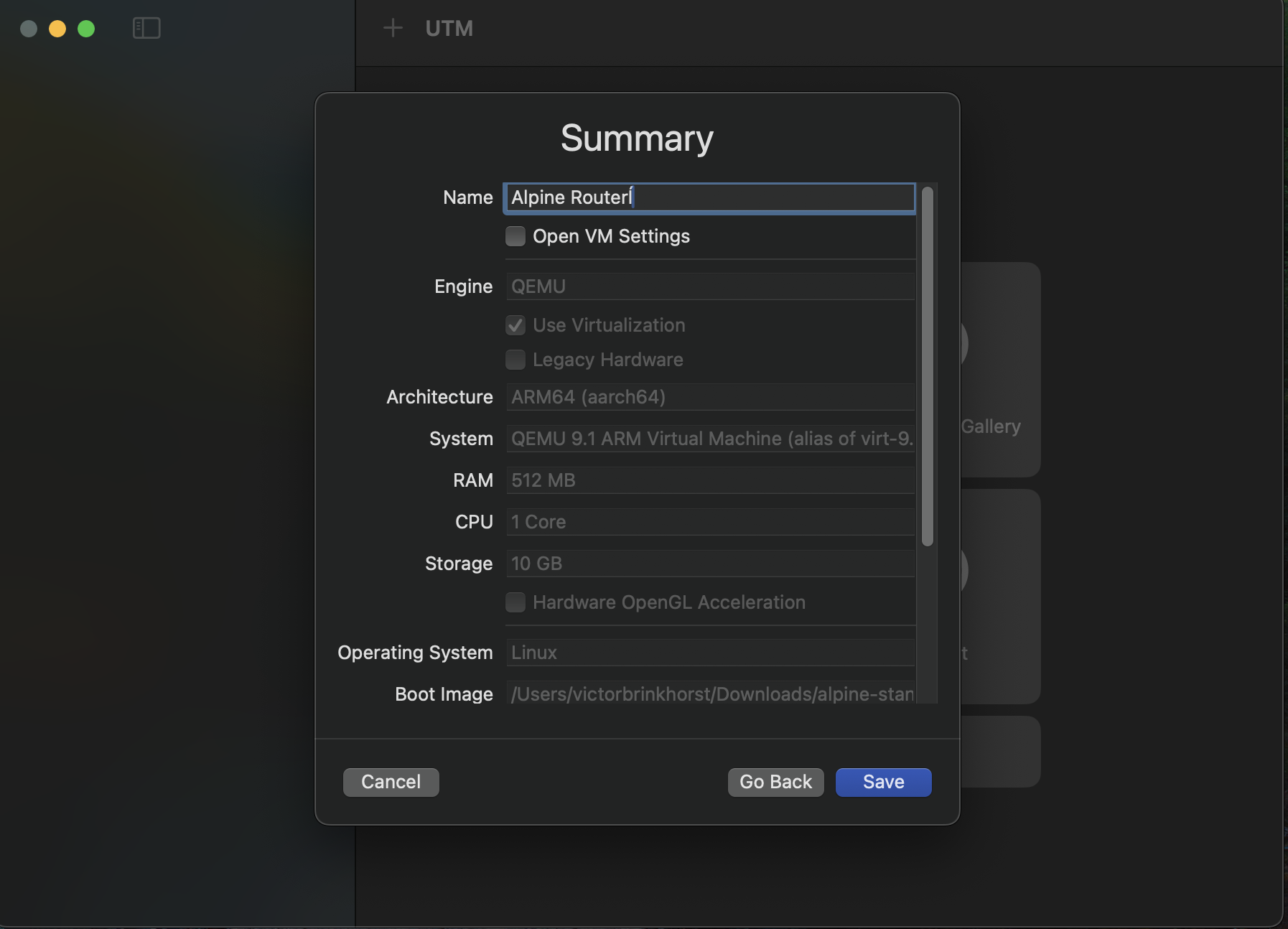Save the virtual machine summary
1288x929 pixels.
pos(883,782)
